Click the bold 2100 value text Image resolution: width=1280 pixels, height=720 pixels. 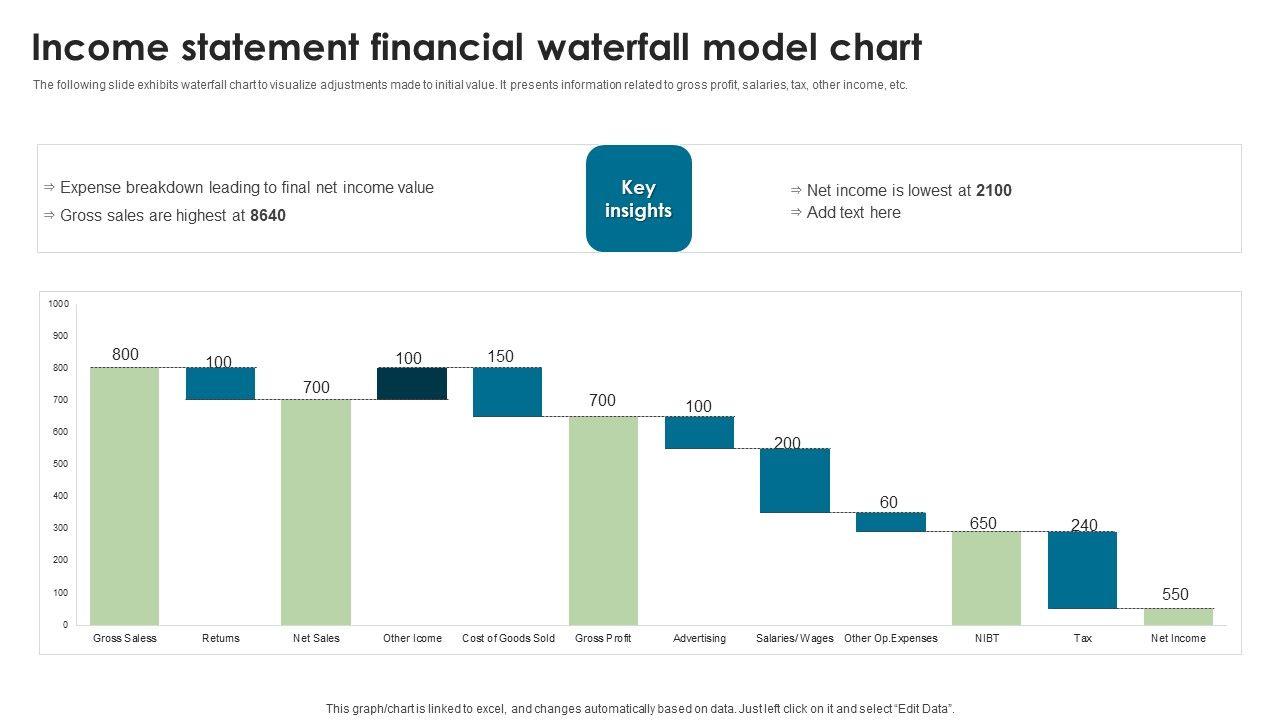tap(994, 190)
